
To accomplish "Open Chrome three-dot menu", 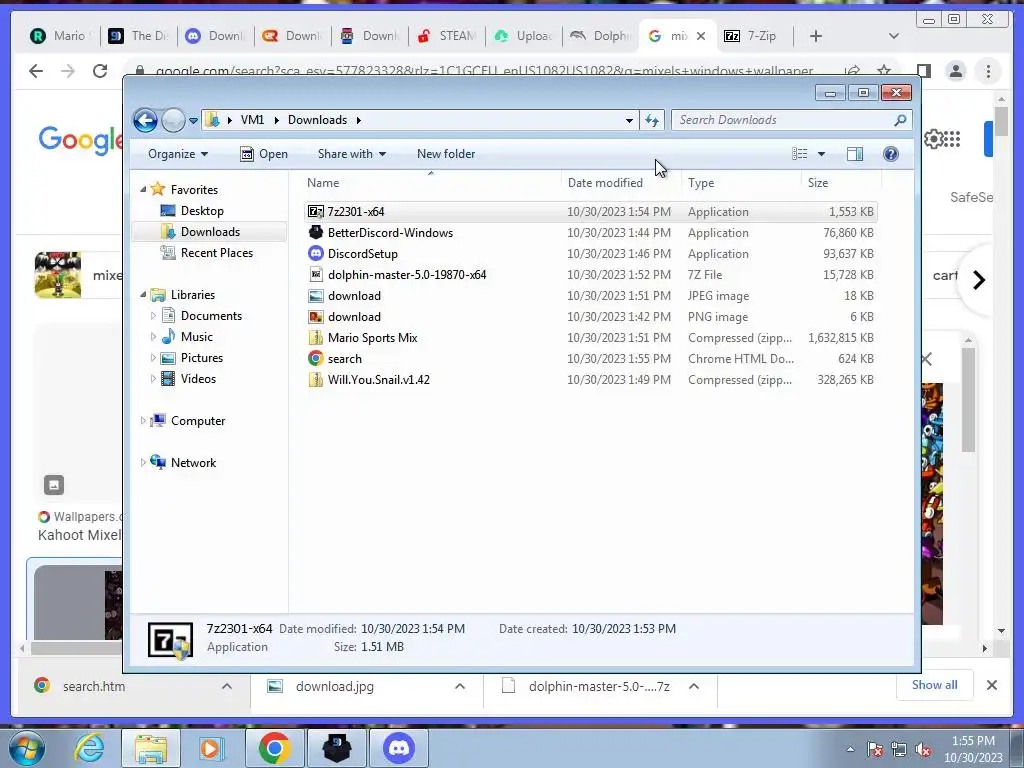I will (988, 71).
